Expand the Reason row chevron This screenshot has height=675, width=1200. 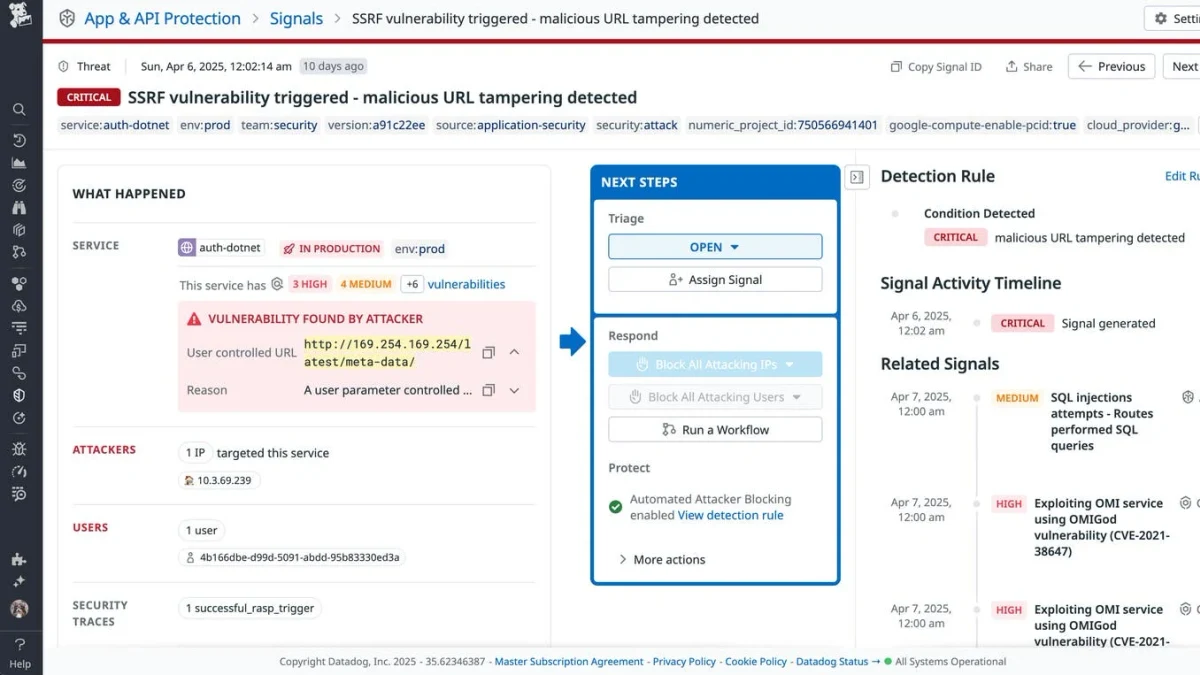515,390
